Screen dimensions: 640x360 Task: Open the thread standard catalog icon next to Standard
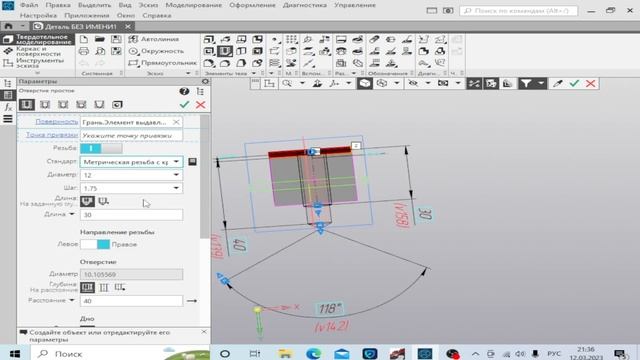192,162
